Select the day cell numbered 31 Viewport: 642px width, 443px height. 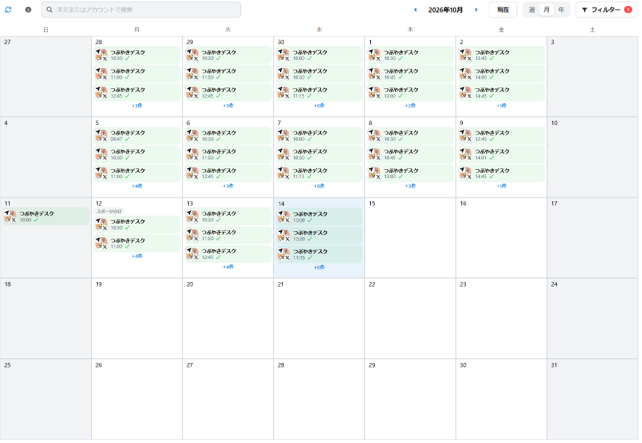click(x=592, y=399)
